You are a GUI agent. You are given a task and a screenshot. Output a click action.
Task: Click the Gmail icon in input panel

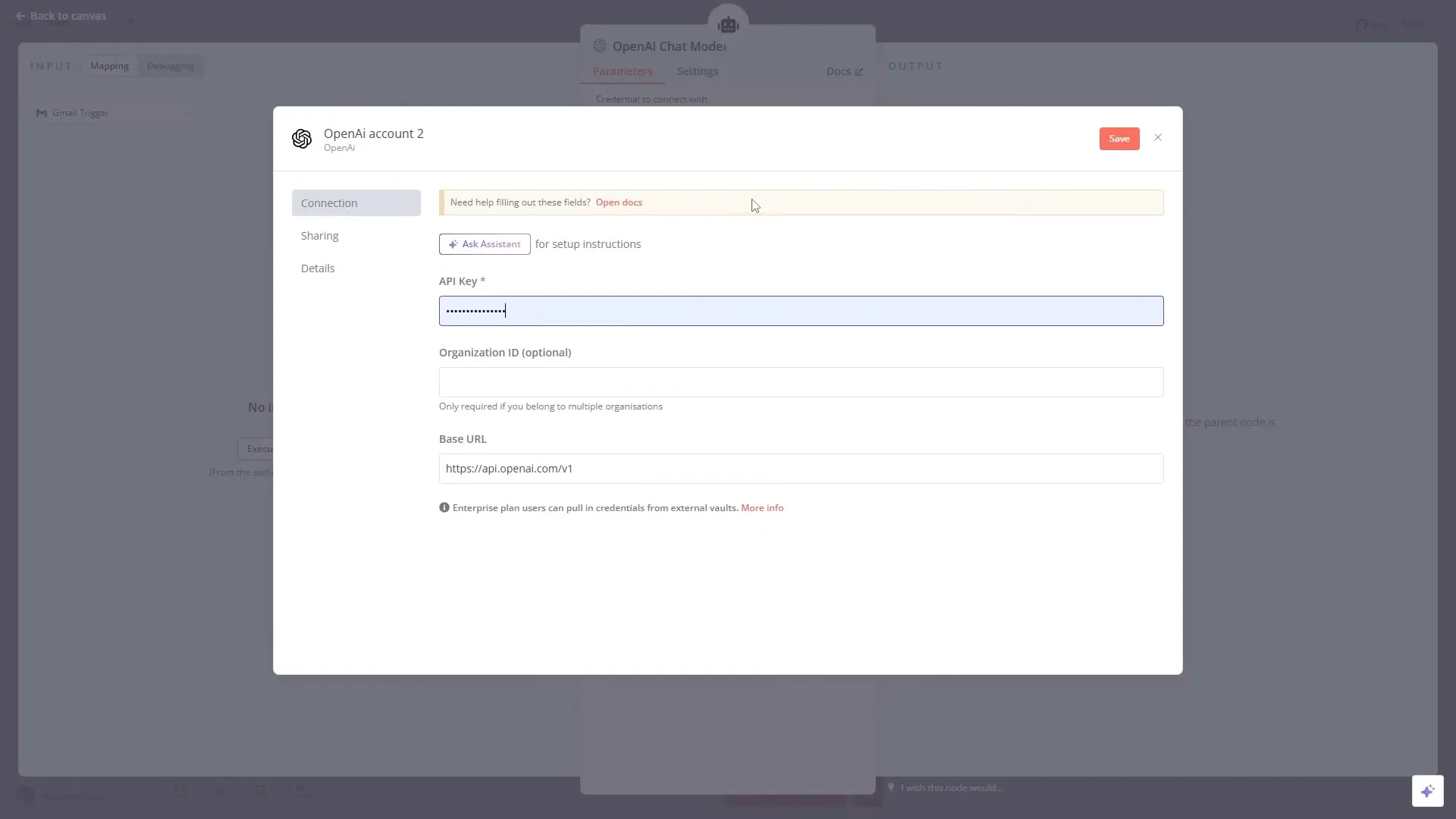click(x=42, y=113)
